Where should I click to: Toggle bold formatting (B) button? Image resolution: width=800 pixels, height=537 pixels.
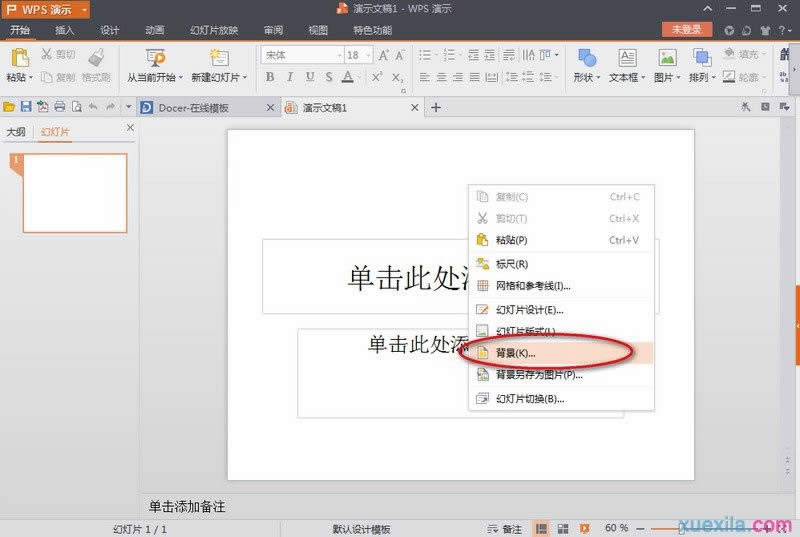[269, 77]
